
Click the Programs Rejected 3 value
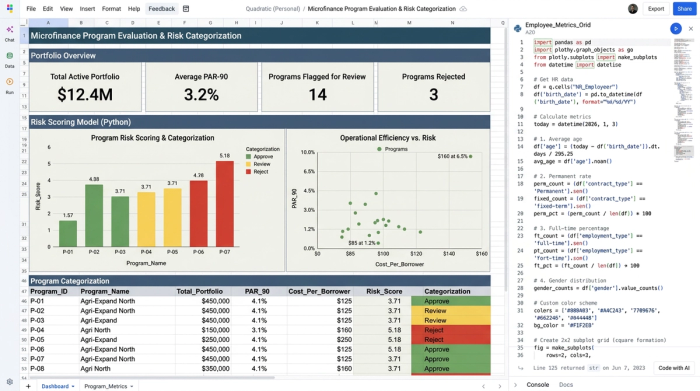(x=433, y=95)
